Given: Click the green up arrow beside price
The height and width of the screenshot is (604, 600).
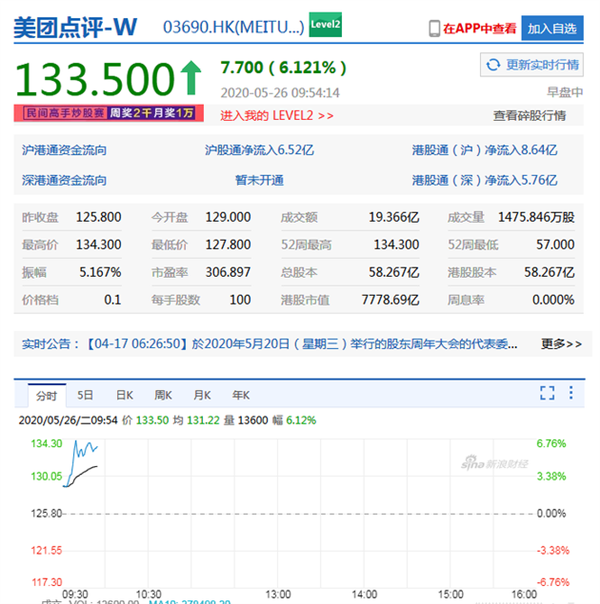Looking at the screenshot, I should coord(191,78).
